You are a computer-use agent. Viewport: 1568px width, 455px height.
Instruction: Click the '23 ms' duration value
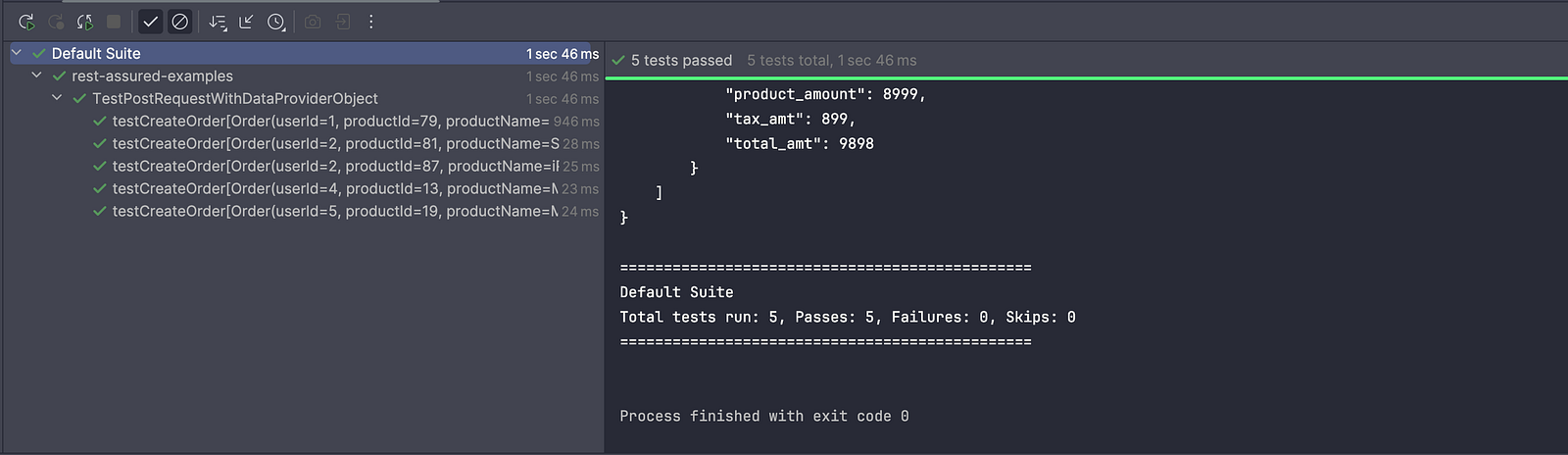pyautogui.click(x=580, y=189)
